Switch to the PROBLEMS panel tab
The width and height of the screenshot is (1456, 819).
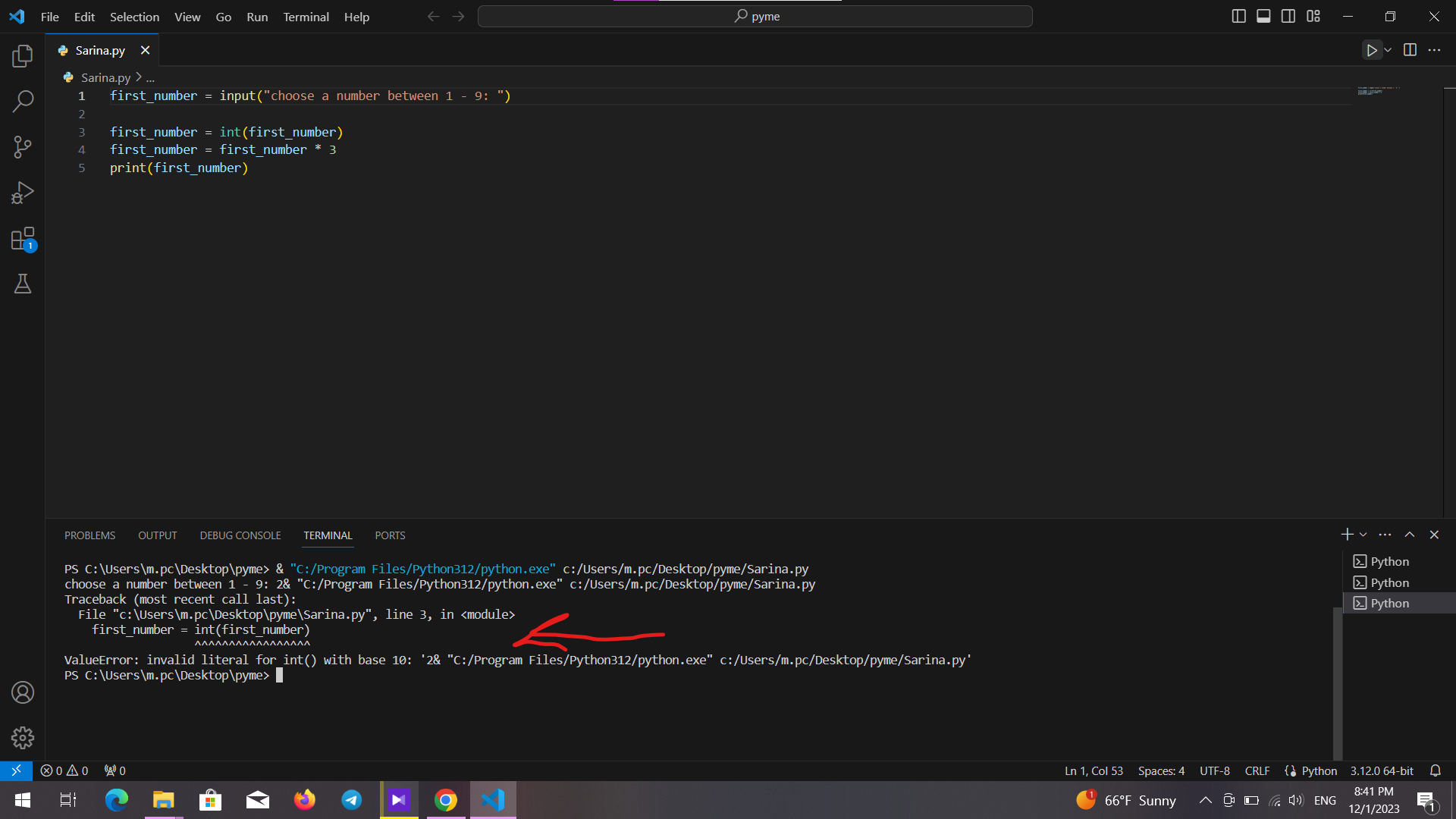coord(89,535)
